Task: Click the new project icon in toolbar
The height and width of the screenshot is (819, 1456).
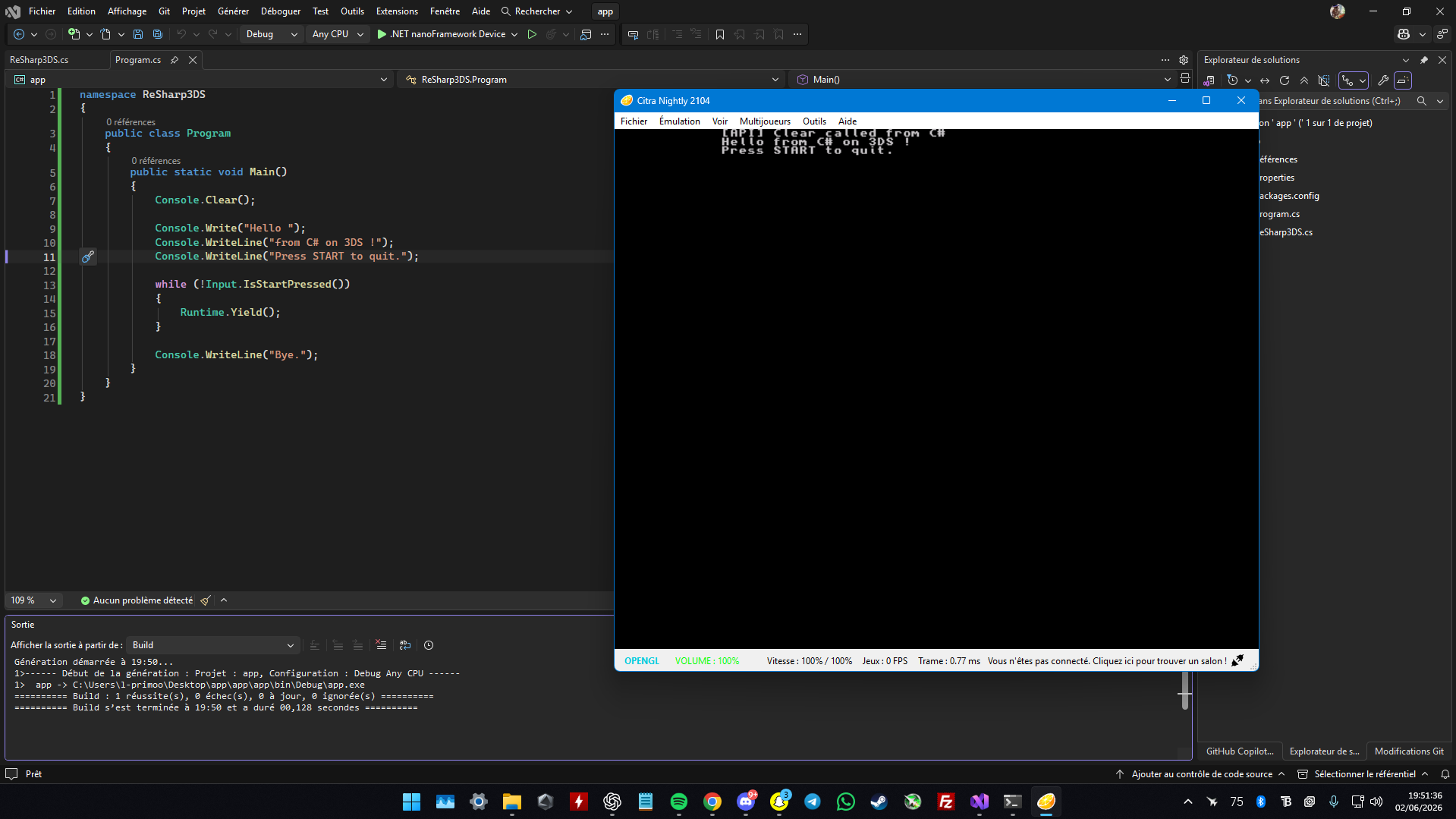Action: (74, 34)
